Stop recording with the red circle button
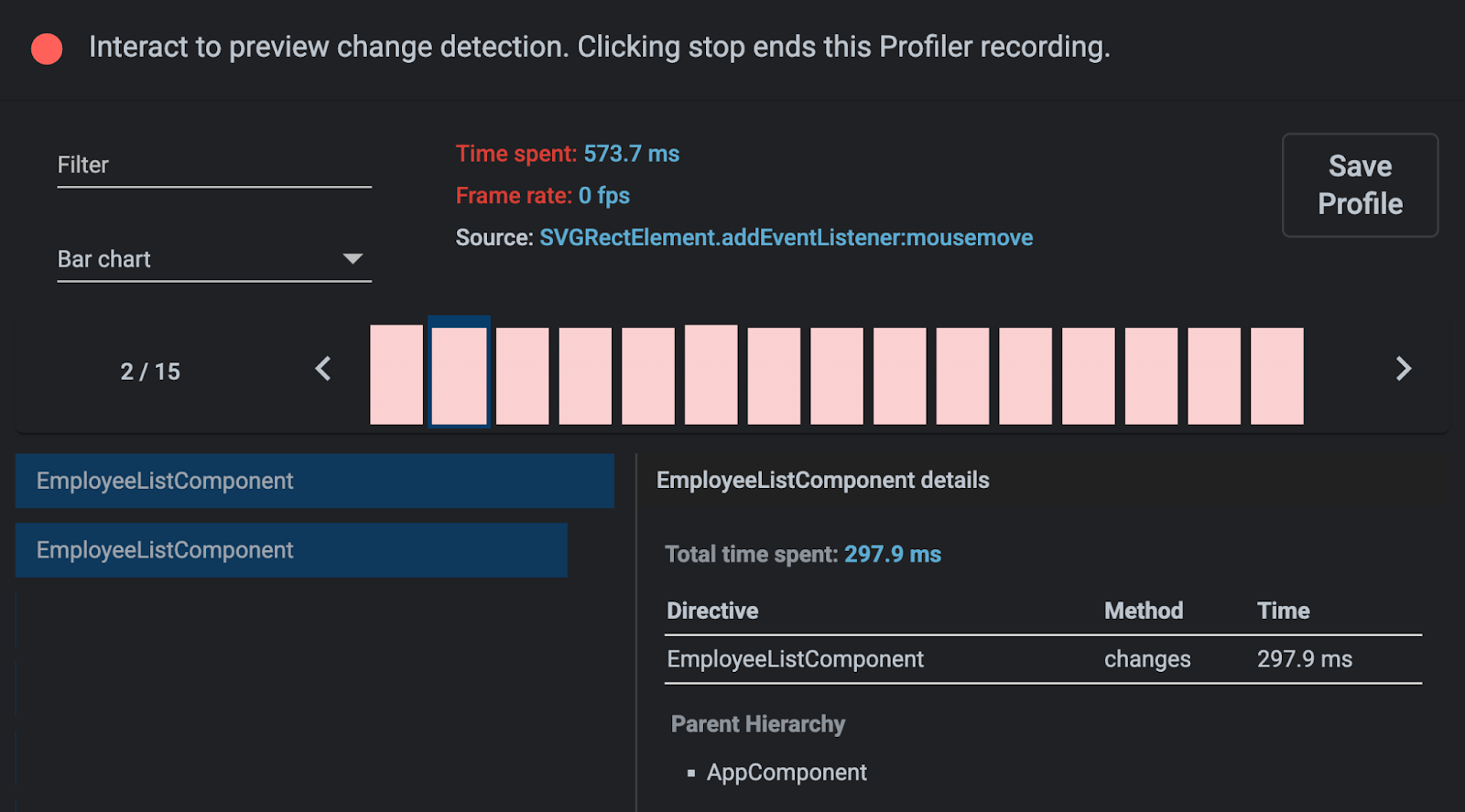 pos(47,49)
